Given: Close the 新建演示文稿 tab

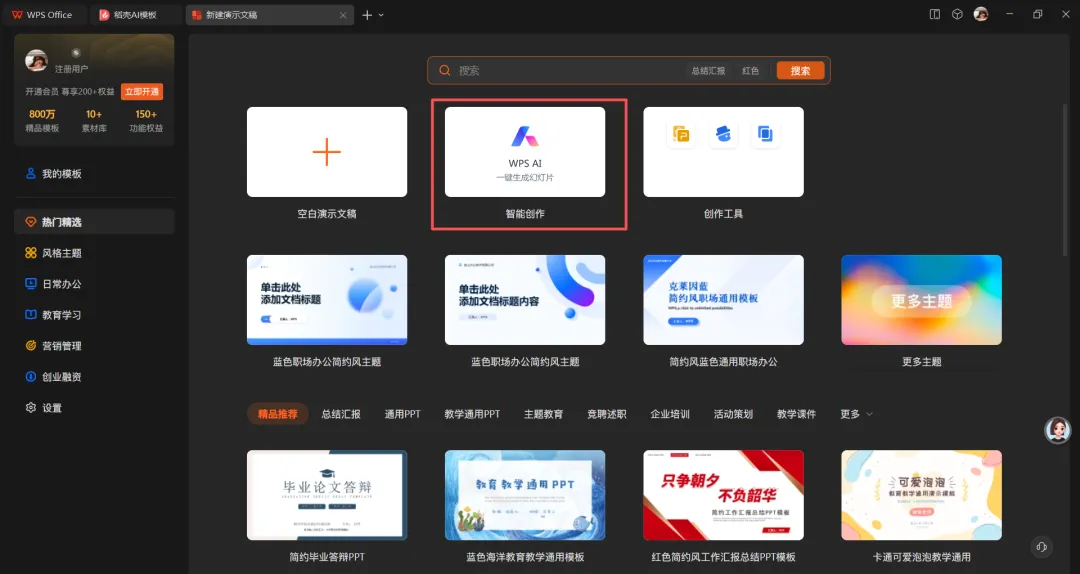Looking at the screenshot, I should click(x=343, y=15).
